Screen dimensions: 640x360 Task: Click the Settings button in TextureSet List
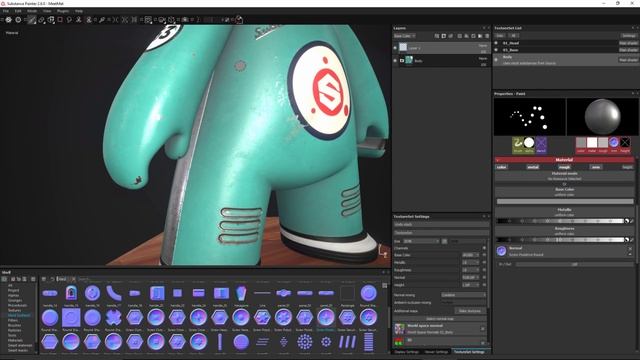tap(629, 36)
